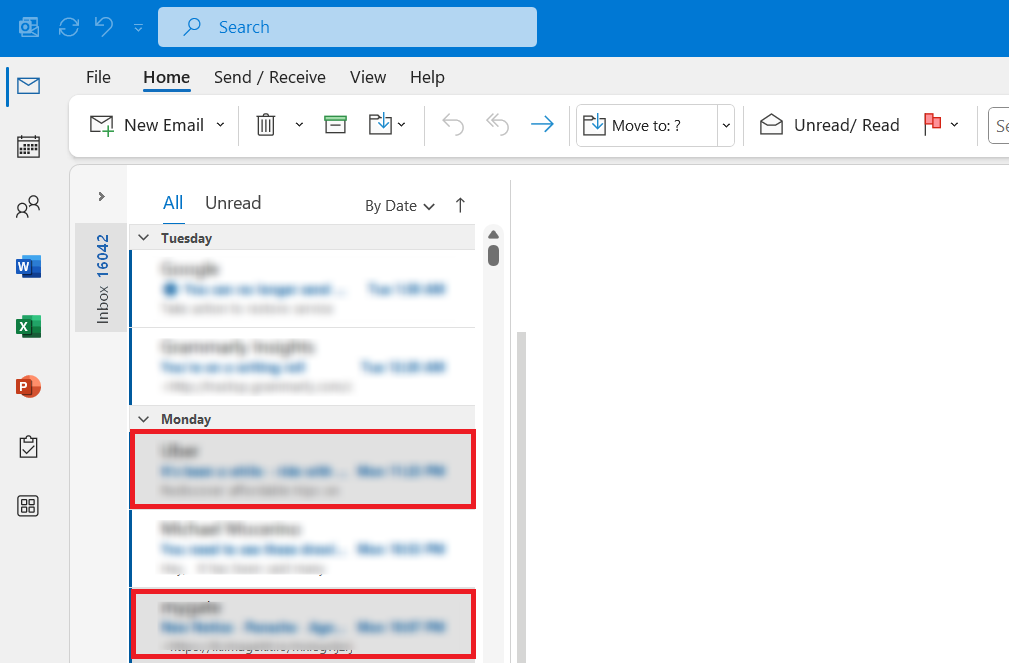Select the All messages filter tab
The height and width of the screenshot is (663, 1009).
tap(173, 203)
